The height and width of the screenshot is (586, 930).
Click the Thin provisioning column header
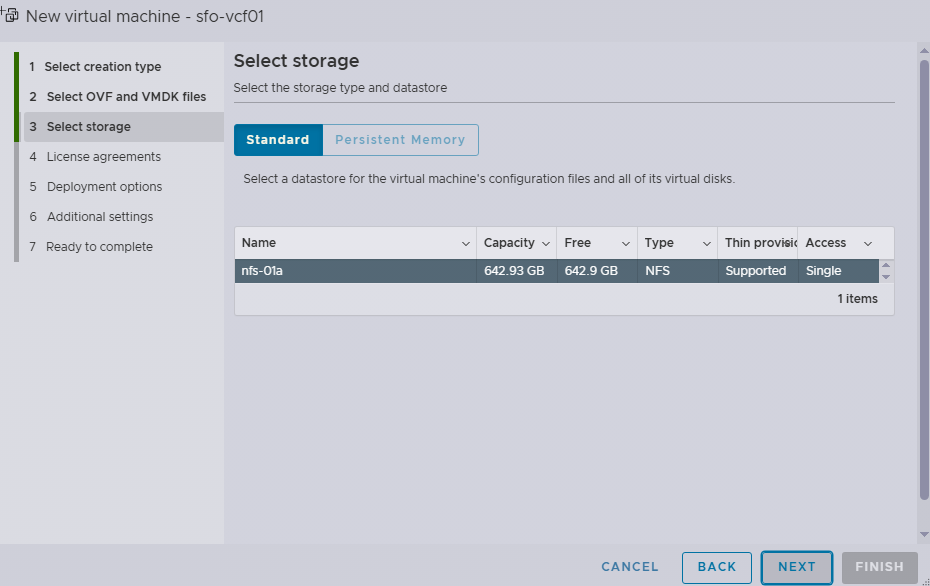pyautogui.click(x=760, y=243)
